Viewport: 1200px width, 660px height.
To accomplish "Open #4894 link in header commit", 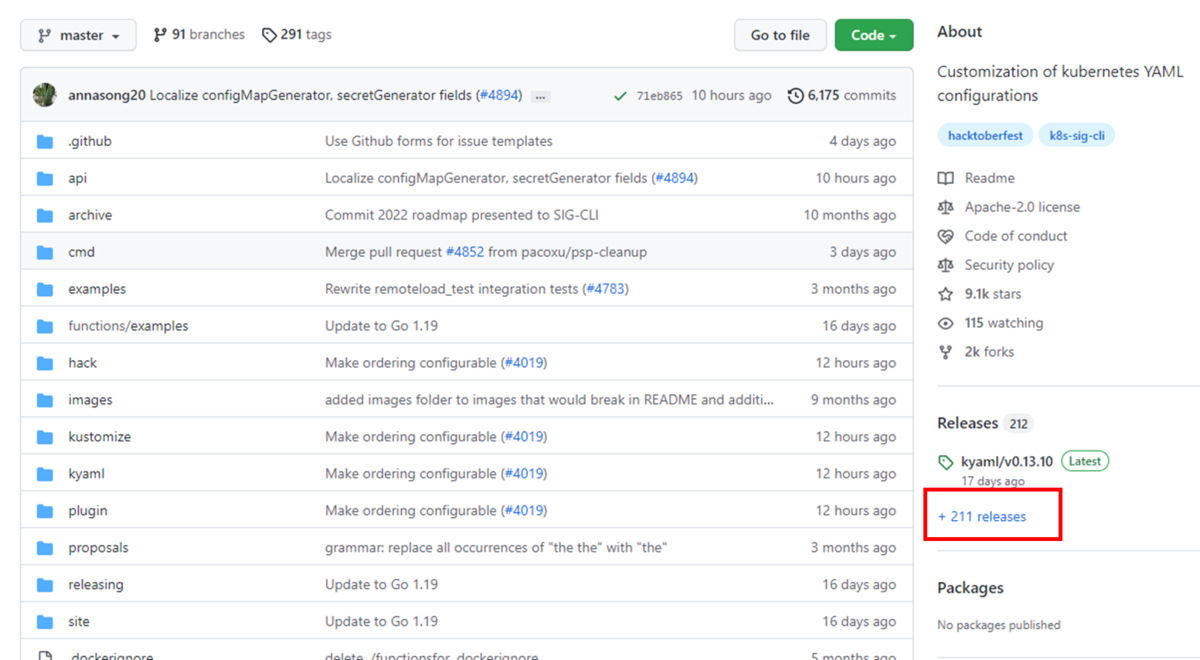I will point(499,95).
